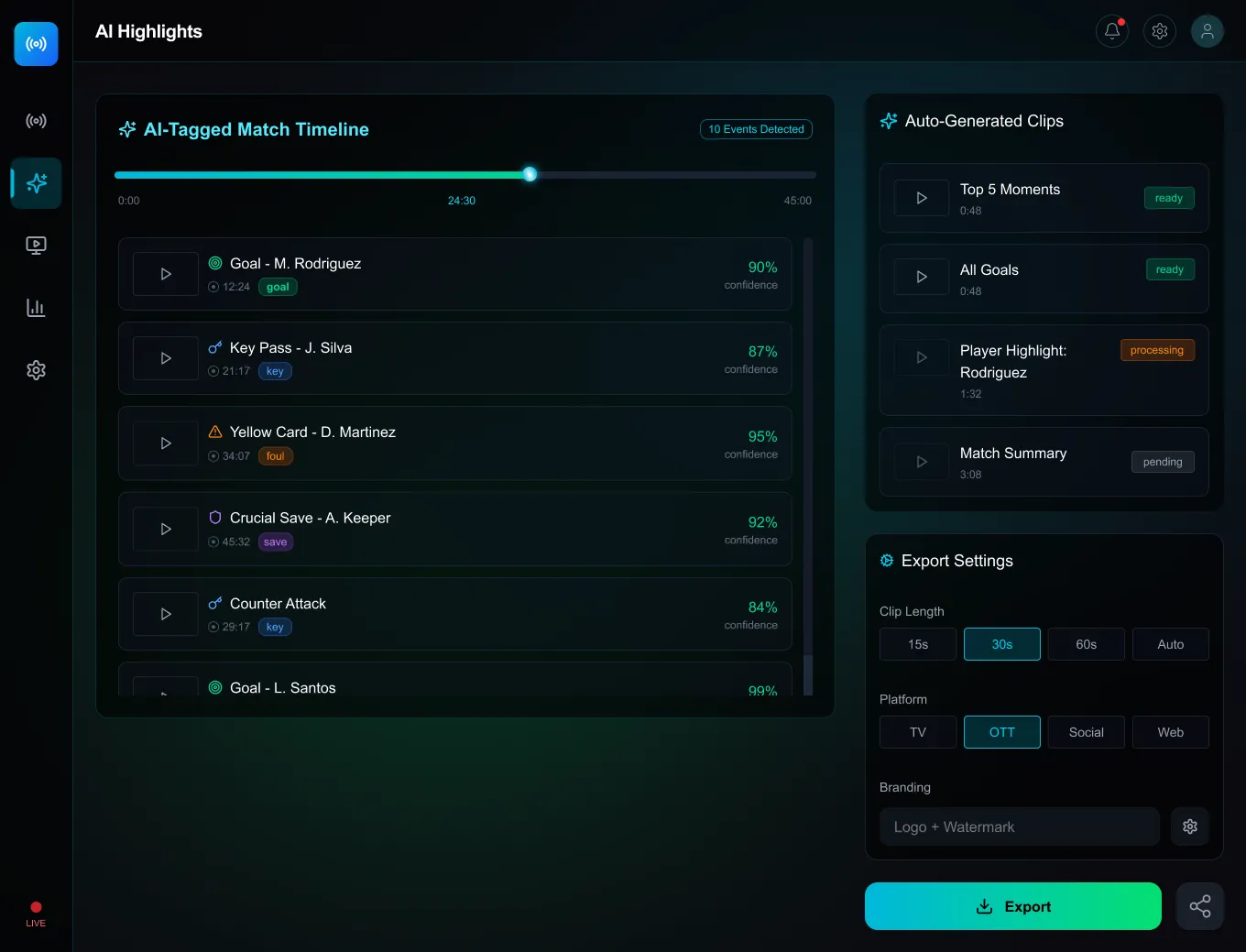Click the Logo + Watermark input field
This screenshot has height=952, width=1246.
click(1019, 826)
